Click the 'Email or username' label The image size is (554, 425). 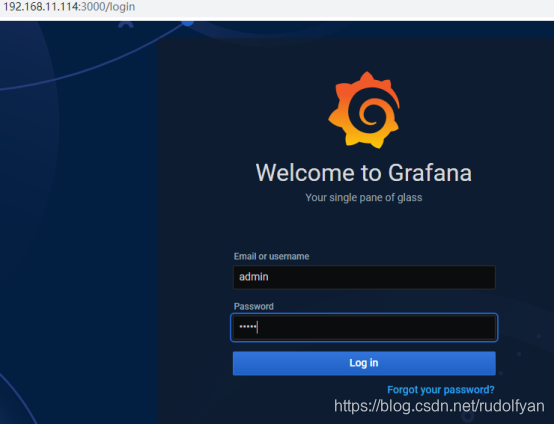click(x=271, y=256)
